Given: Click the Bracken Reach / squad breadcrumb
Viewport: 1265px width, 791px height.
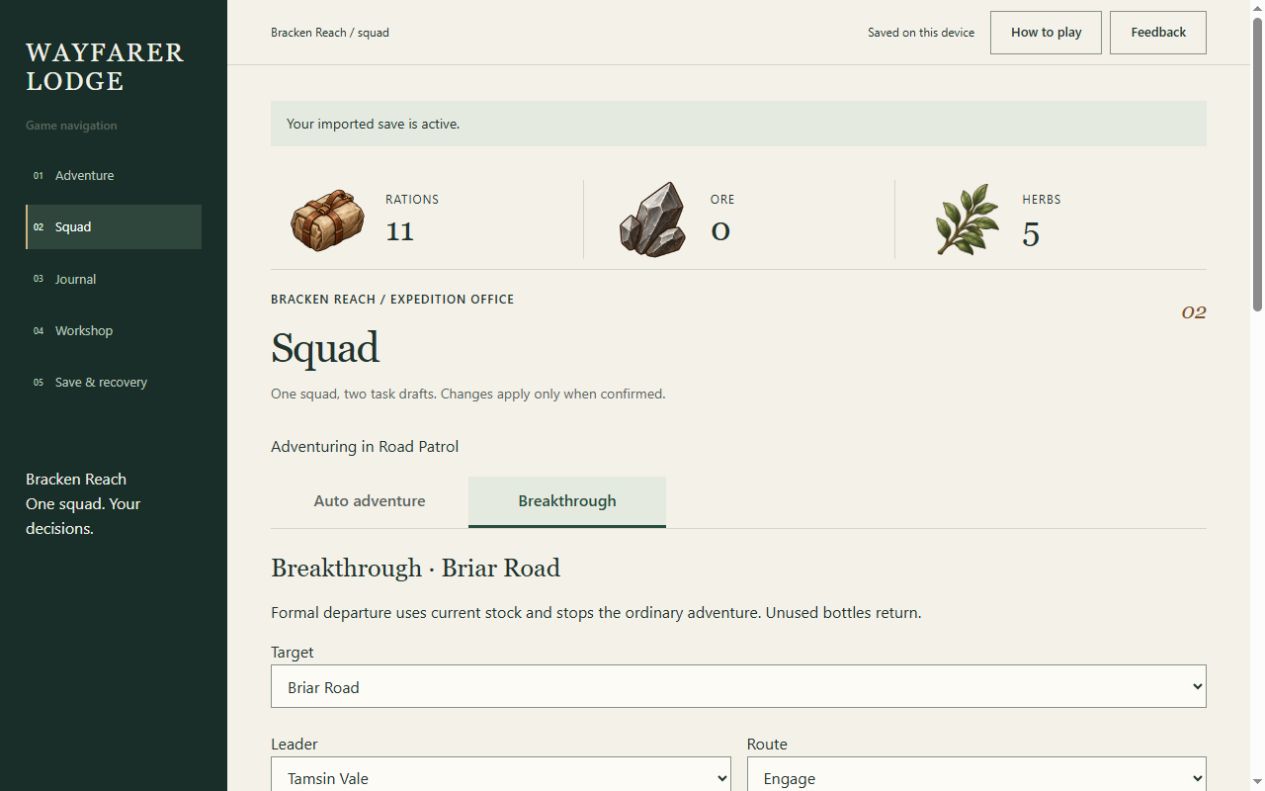Looking at the screenshot, I should pos(330,32).
